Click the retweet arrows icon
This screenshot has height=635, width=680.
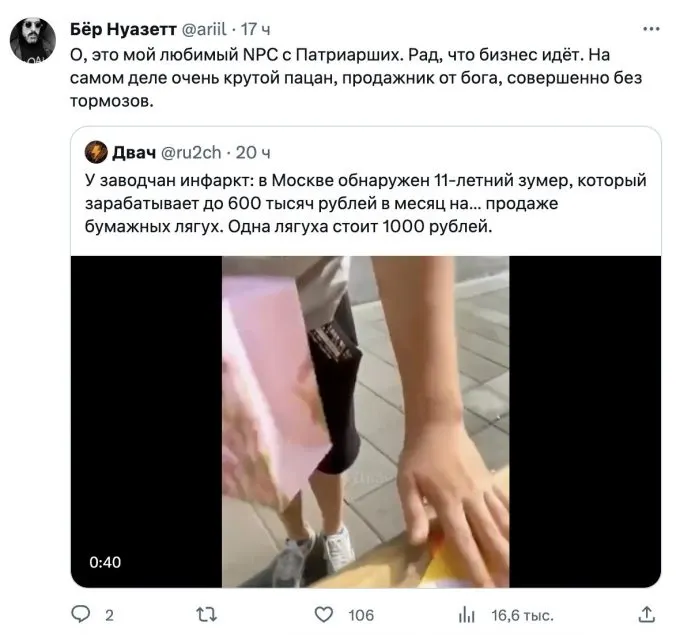[206, 615]
